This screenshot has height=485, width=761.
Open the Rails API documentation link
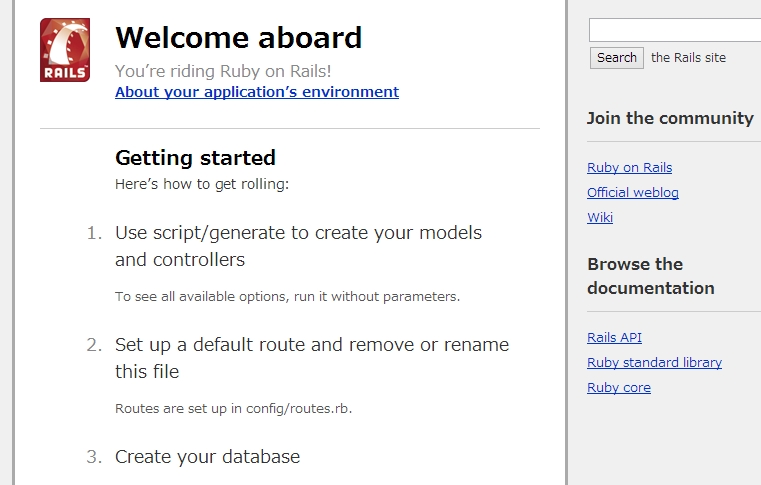[x=614, y=337]
